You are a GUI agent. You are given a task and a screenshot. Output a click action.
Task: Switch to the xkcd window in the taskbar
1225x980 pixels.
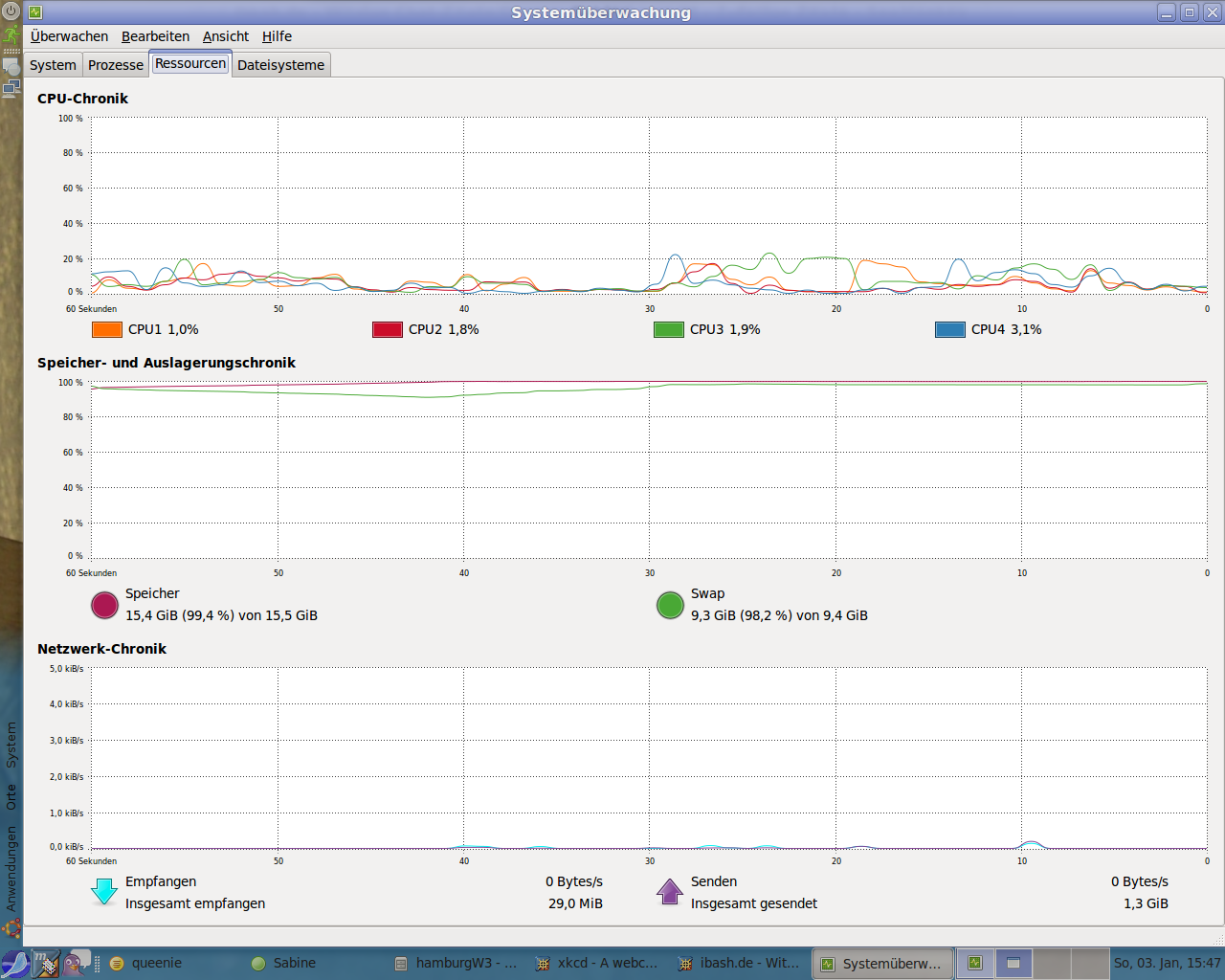coord(598,963)
